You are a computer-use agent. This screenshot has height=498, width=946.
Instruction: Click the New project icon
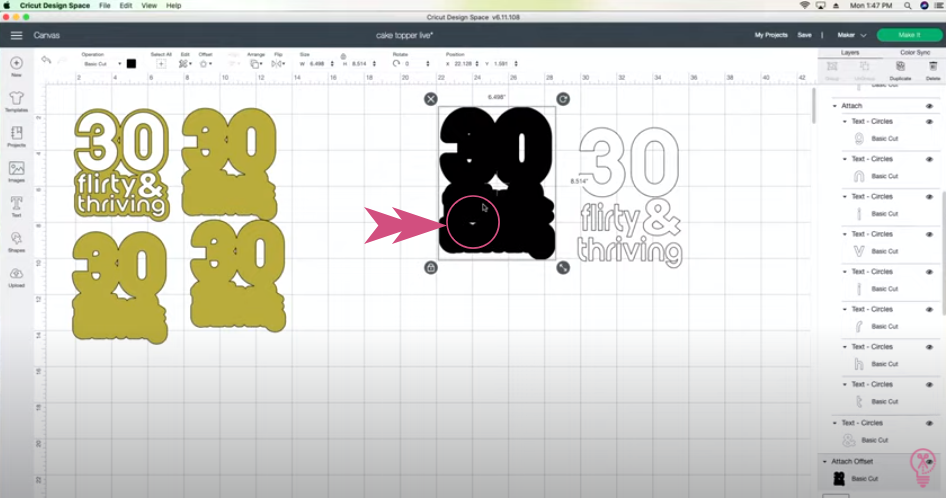pyautogui.click(x=16, y=63)
